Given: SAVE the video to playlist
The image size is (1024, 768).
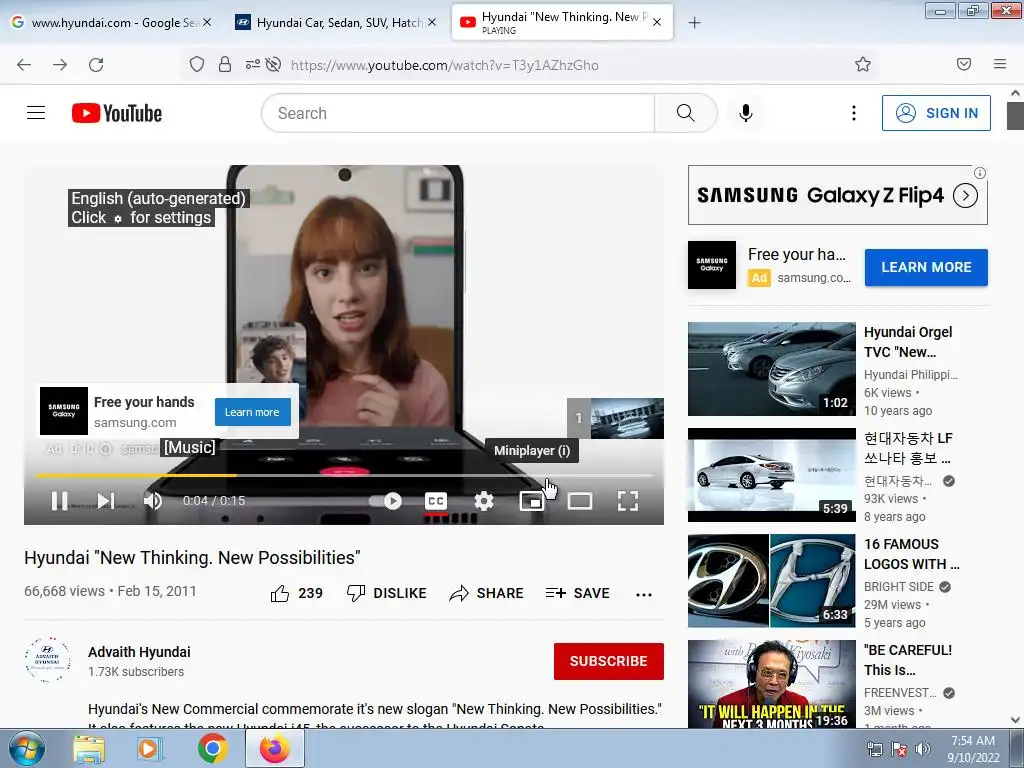Looking at the screenshot, I should click(x=577, y=593).
